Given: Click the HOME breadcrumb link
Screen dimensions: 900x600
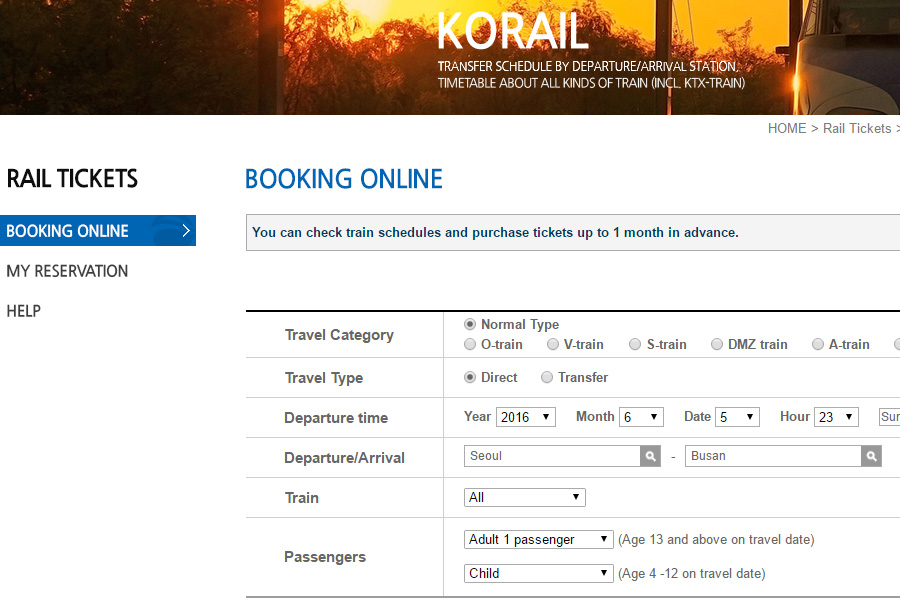Looking at the screenshot, I should [x=786, y=129].
